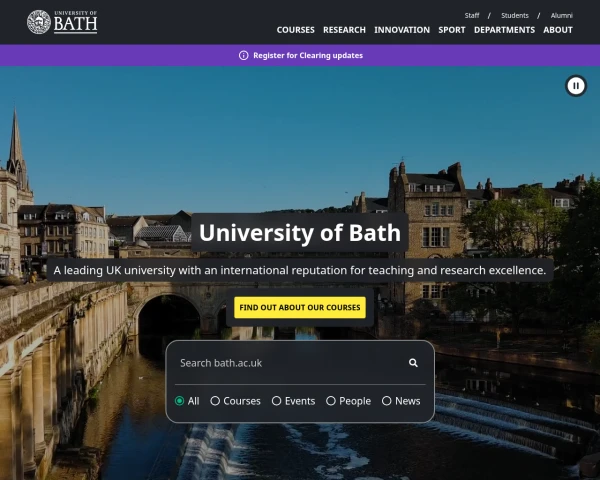Go to the Staff page
Screen dimensions: 600x480
472,15
